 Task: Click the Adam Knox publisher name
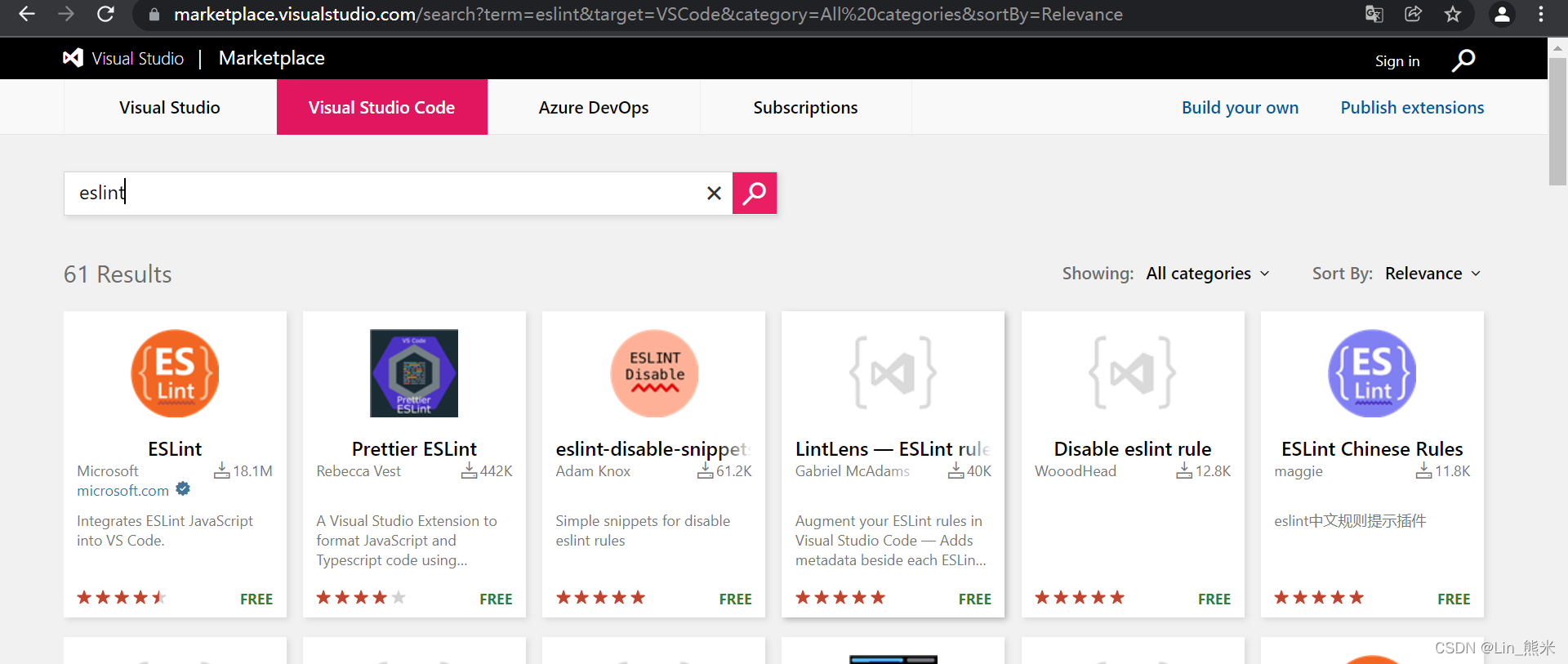(x=593, y=470)
